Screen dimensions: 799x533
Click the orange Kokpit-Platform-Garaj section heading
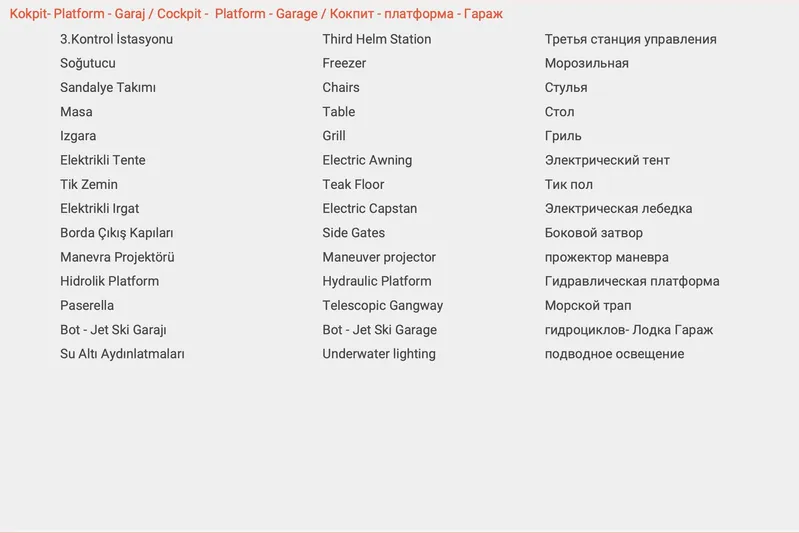point(256,14)
